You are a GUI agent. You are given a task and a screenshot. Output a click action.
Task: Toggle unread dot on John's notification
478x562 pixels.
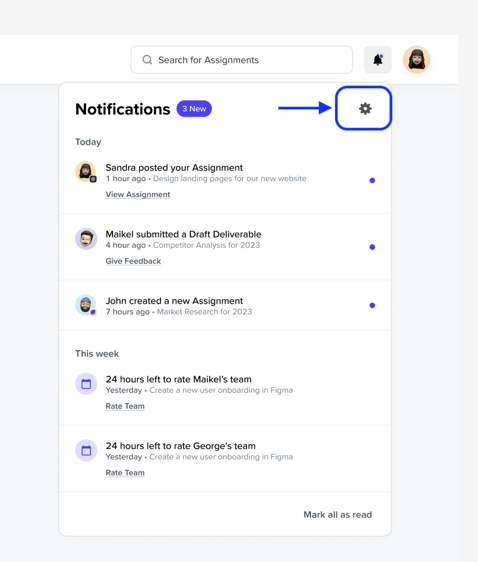coord(372,305)
